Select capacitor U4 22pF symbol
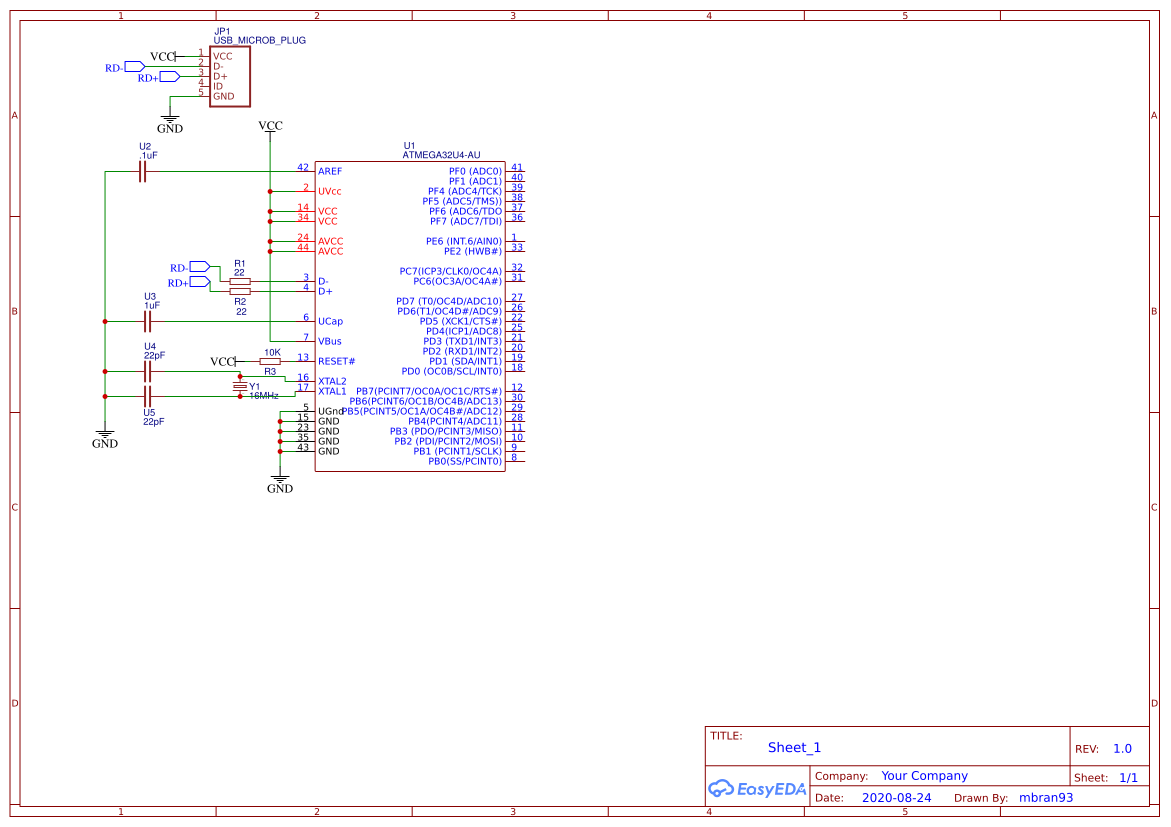The width and height of the screenshot is (1171, 827). pos(146,369)
